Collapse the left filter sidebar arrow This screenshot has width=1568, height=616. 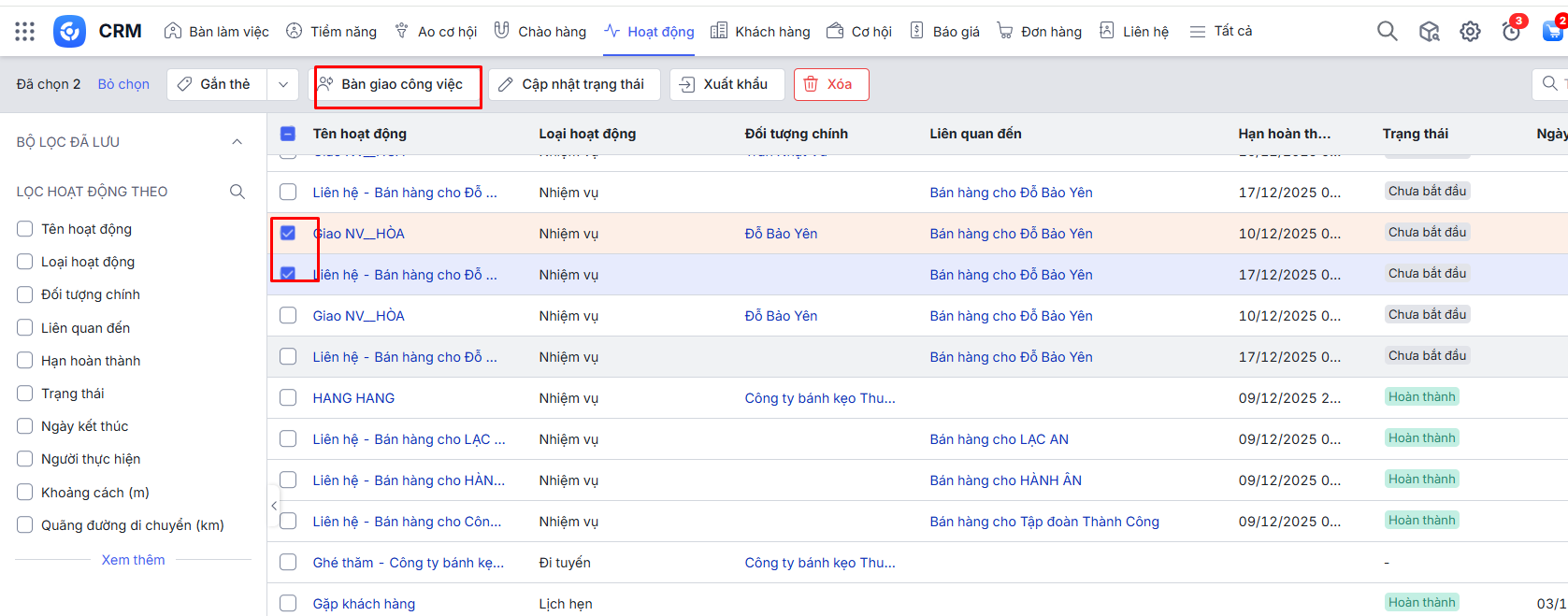[x=274, y=505]
